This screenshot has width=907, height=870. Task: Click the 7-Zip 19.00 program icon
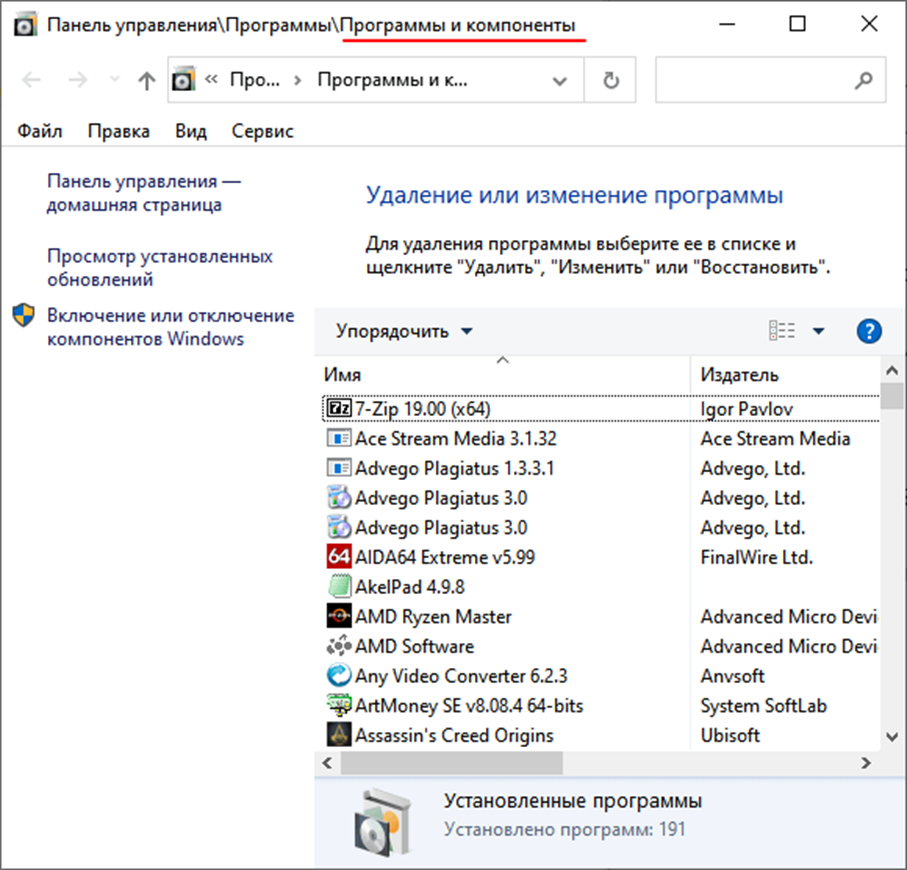coord(339,408)
